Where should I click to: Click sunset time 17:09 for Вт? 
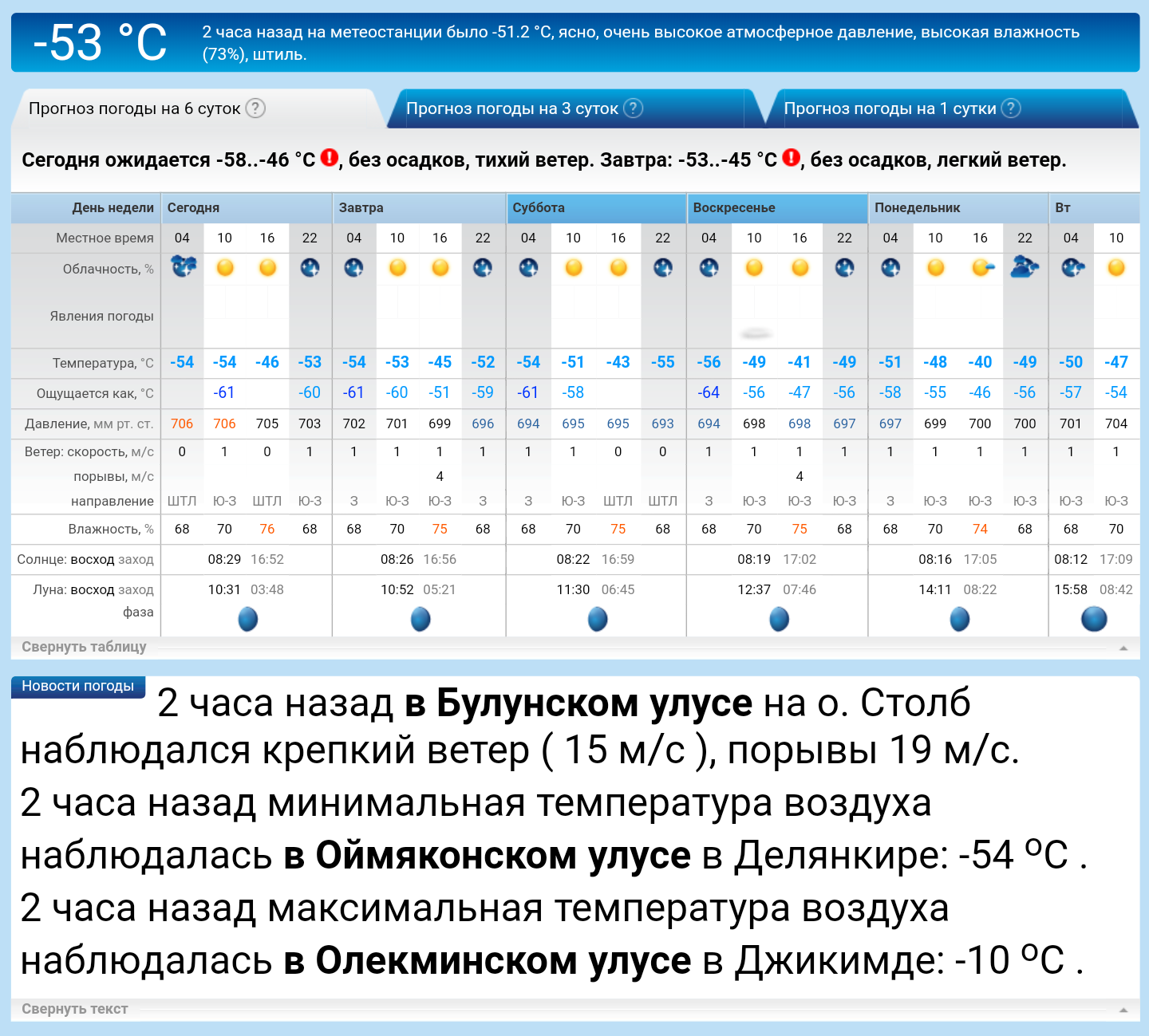pos(1116,559)
